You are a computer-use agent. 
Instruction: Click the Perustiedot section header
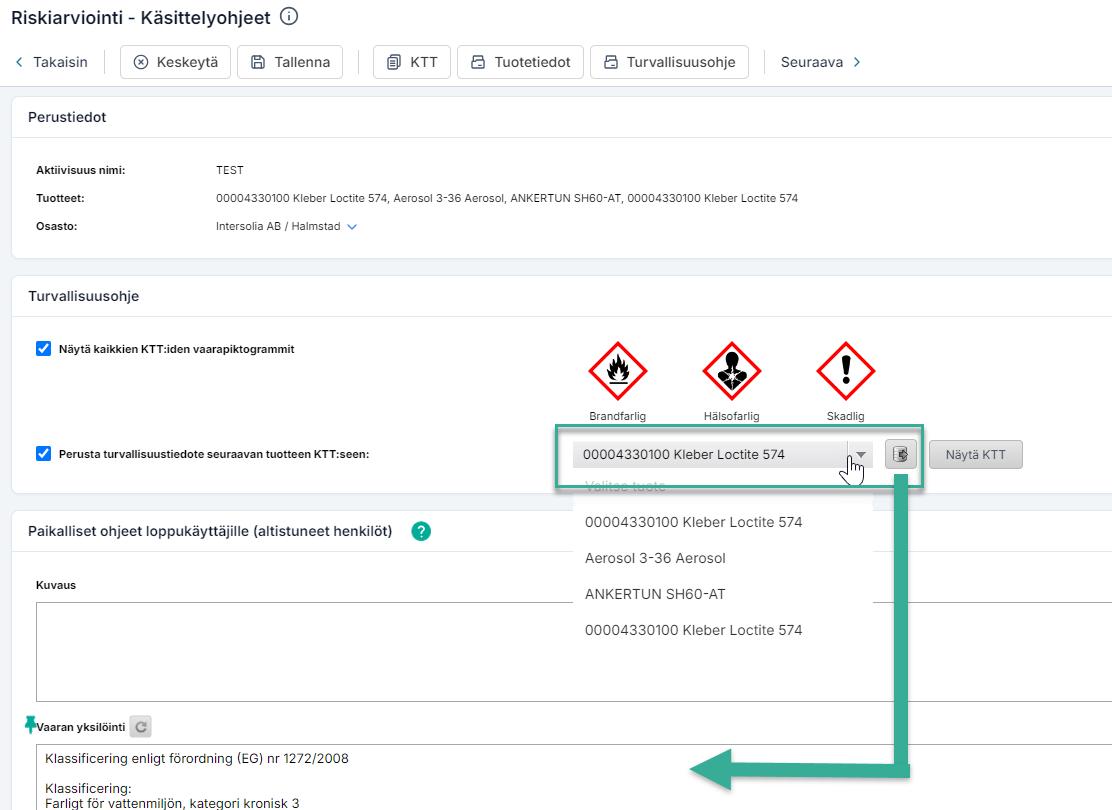pos(67,117)
